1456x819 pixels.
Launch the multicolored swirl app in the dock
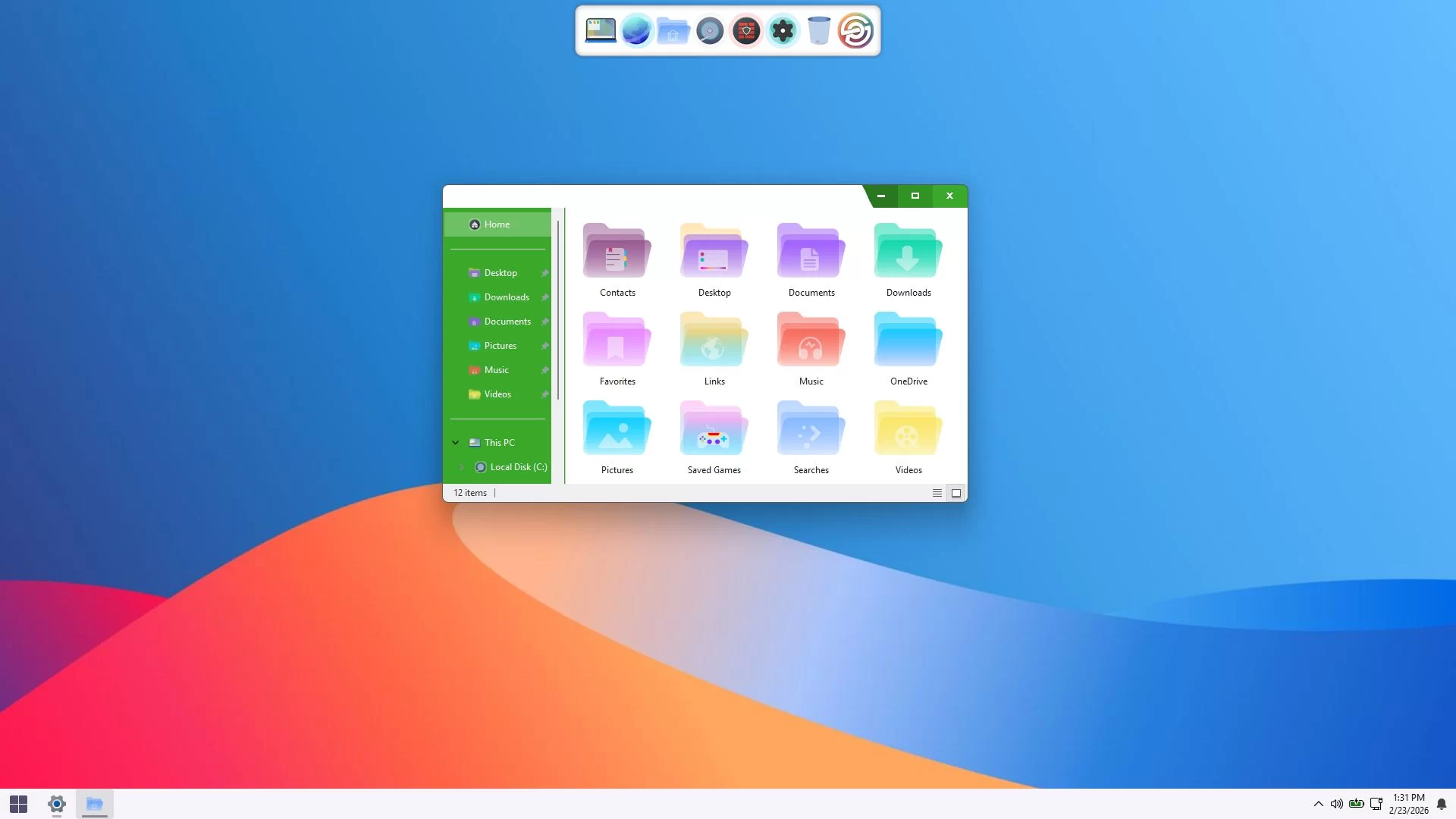(855, 31)
